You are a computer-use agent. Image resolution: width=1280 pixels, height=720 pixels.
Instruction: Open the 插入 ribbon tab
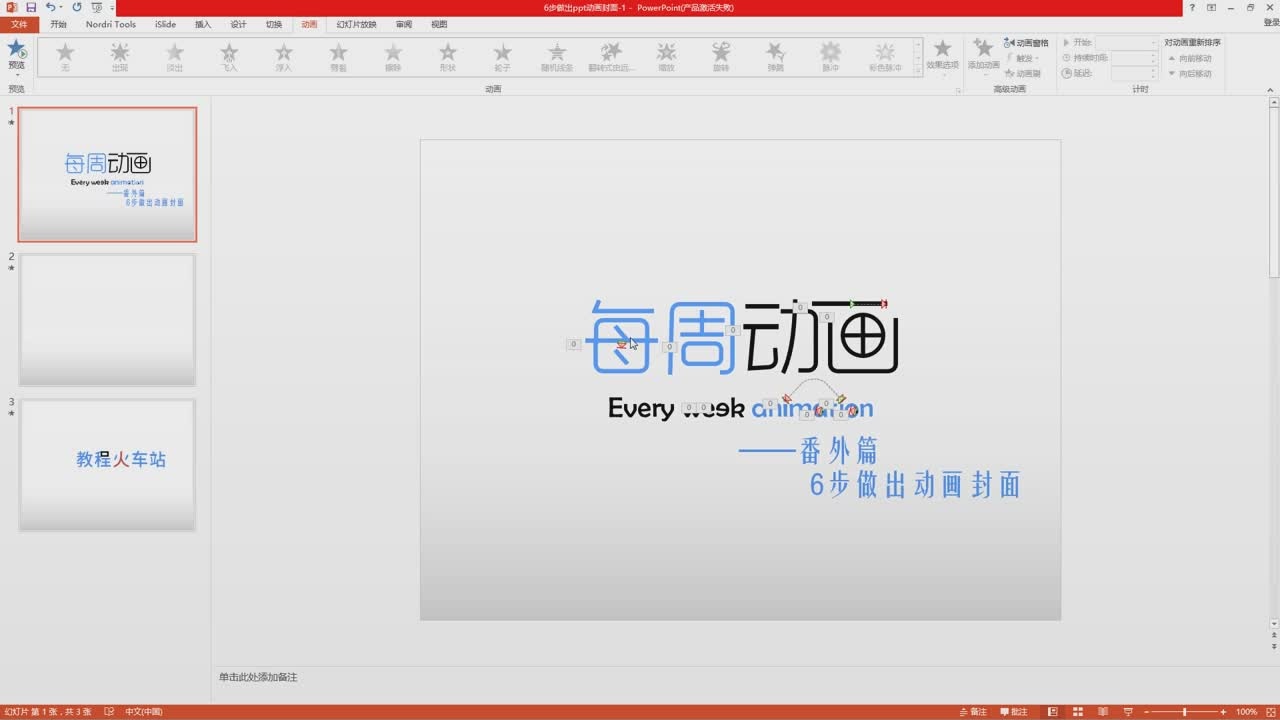click(x=203, y=24)
